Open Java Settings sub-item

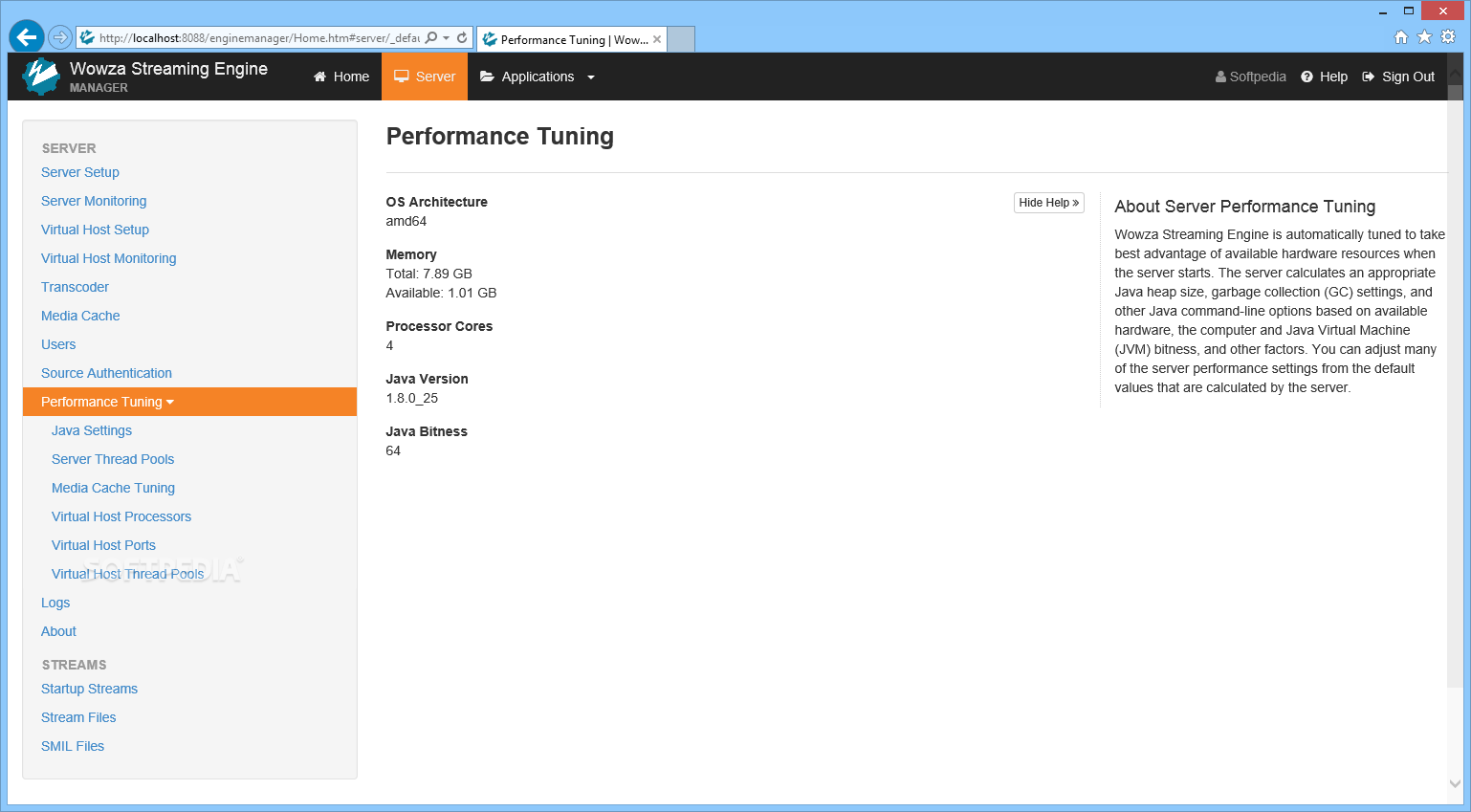click(92, 430)
